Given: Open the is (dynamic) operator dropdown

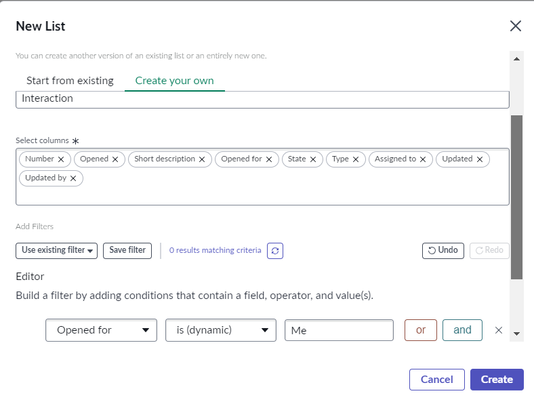Looking at the screenshot, I should click(221, 330).
